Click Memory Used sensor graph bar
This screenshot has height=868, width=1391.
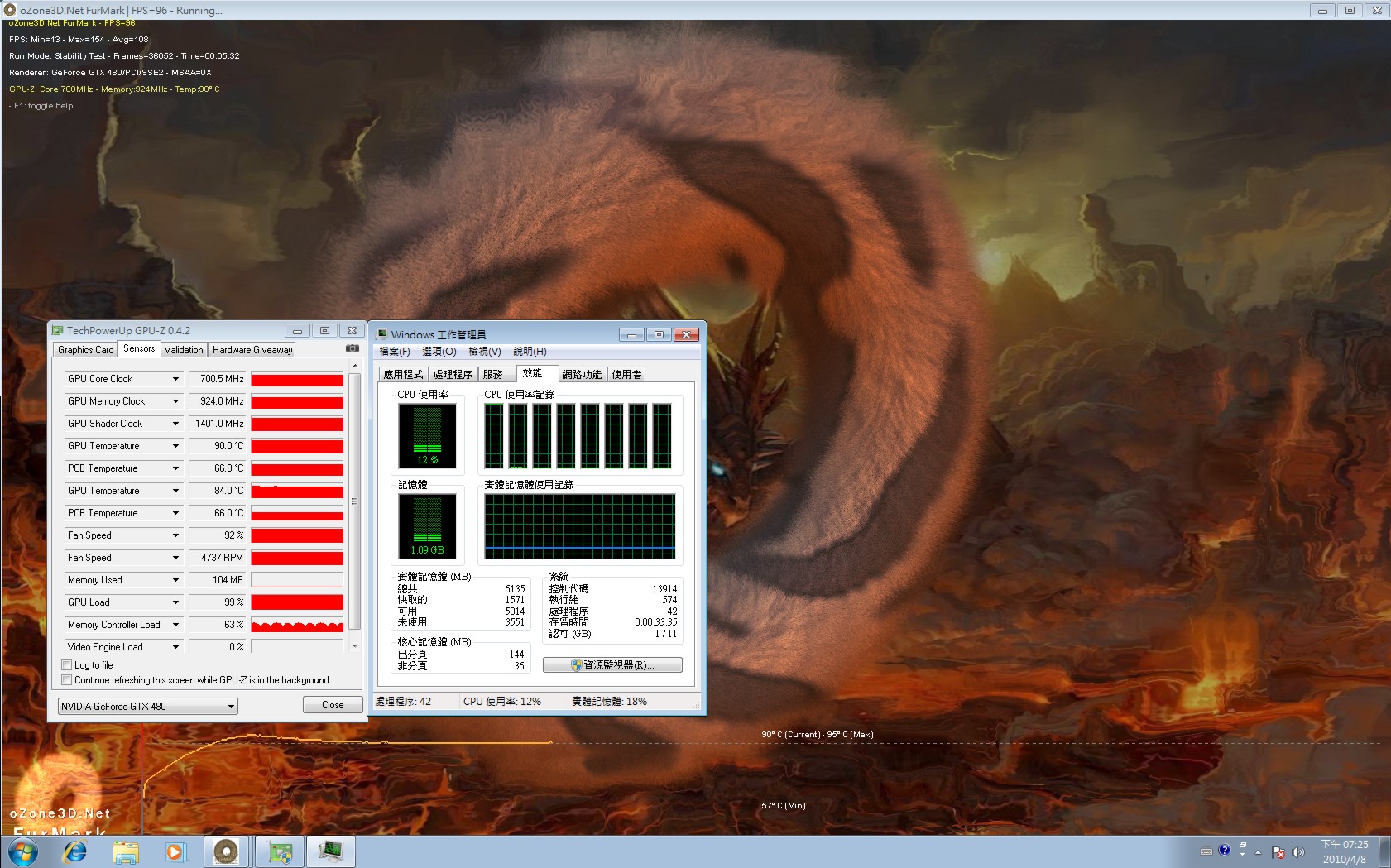tap(297, 580)
